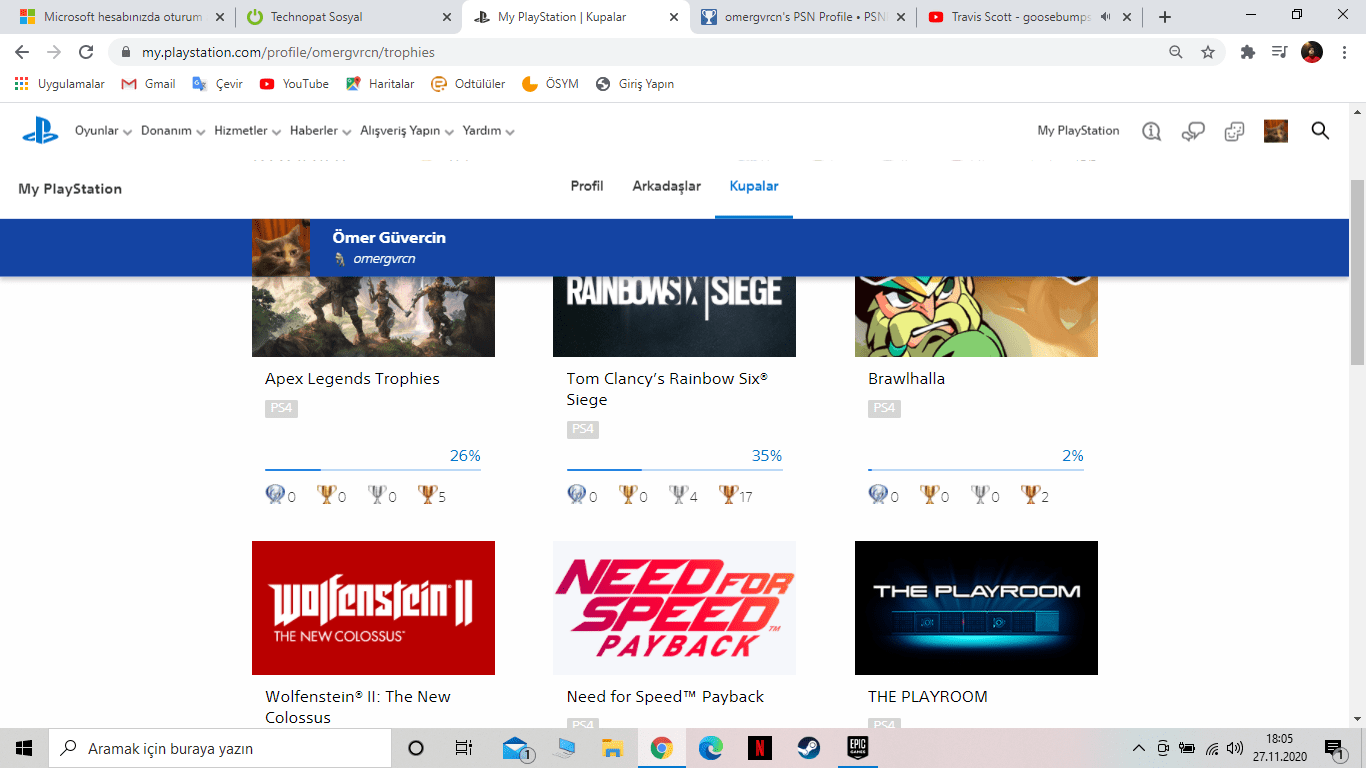
Task: Expand the Donanım menu
Action: (173, 131)
